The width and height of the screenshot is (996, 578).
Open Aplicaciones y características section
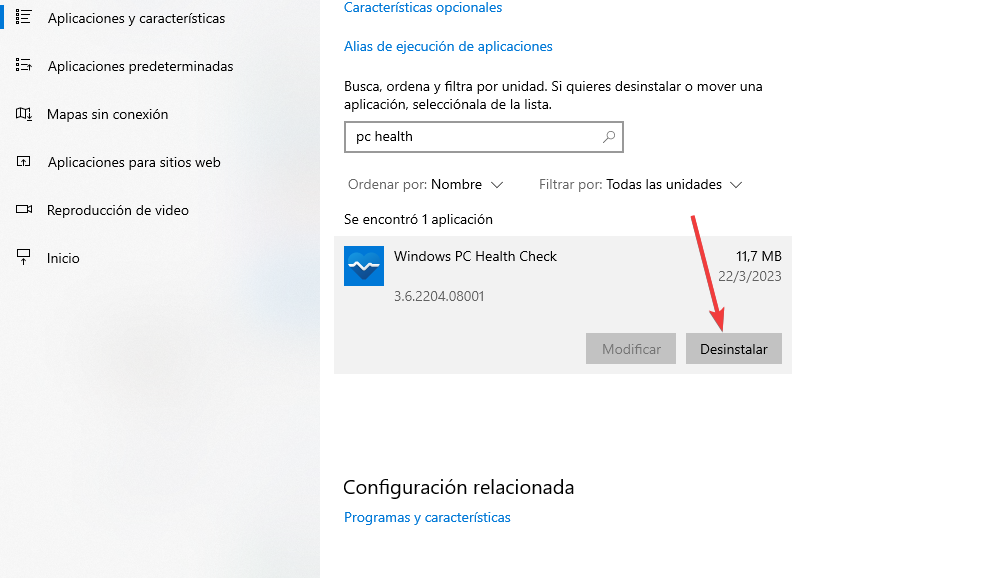136,18
